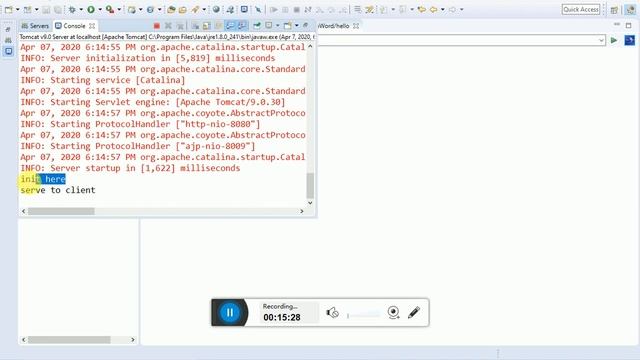Viewport: 640px width, 360px height.
Task: Toggle Pin Console
Action: click(257, 25)
